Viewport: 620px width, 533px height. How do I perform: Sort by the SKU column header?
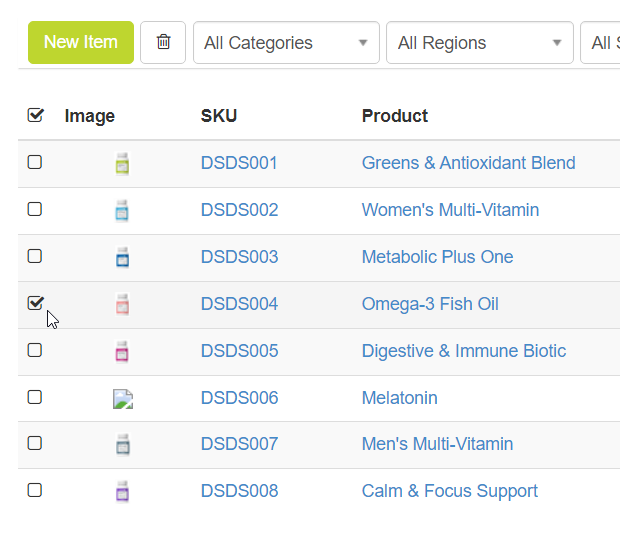pos(219,116)
